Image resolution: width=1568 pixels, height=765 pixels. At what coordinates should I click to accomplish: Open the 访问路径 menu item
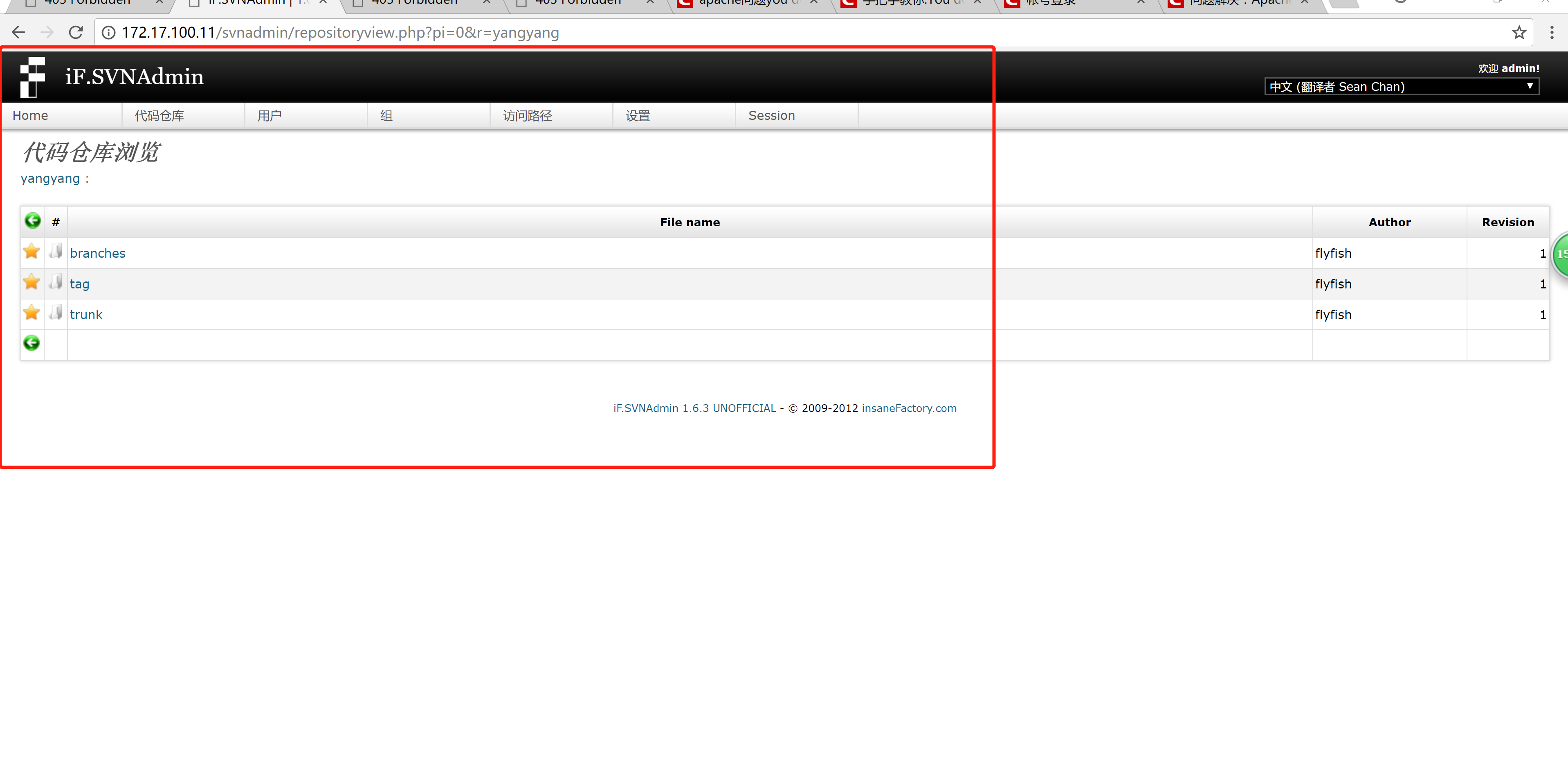pyautogui.click(x=527, y=116)
